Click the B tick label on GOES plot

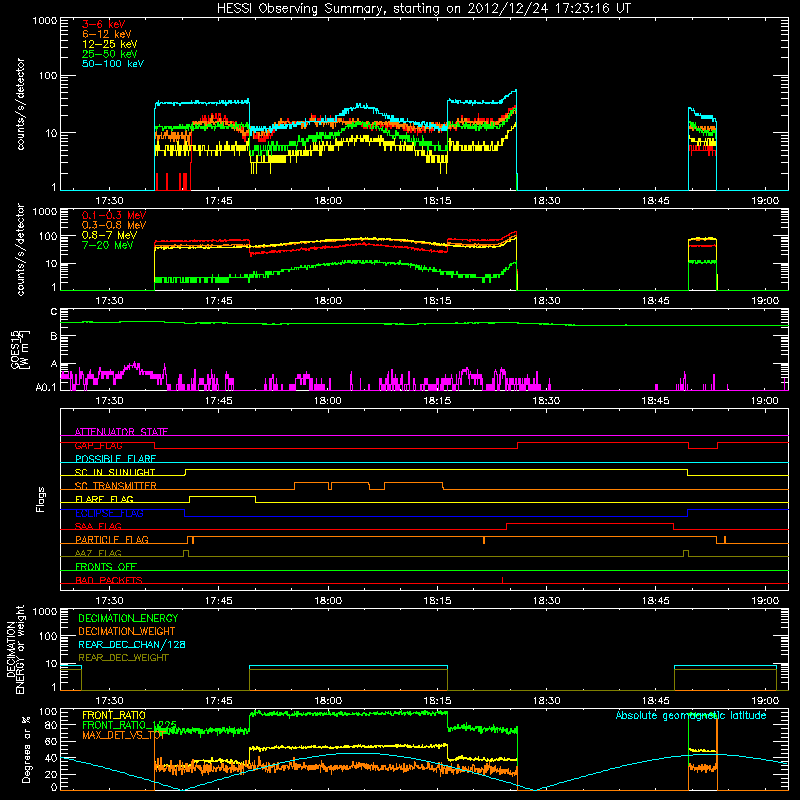(54, 337)
